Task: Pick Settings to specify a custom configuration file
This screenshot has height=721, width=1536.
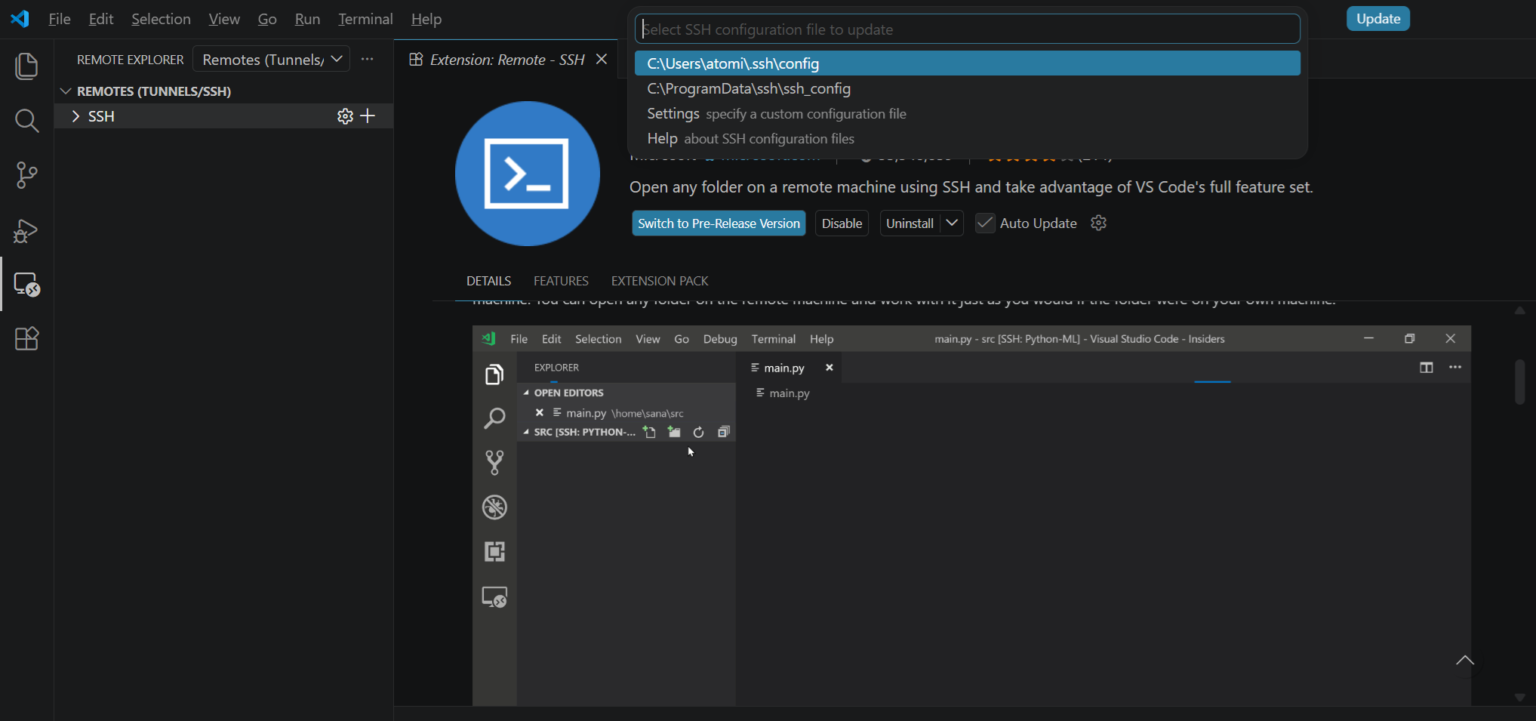Action: click(967, 113)
